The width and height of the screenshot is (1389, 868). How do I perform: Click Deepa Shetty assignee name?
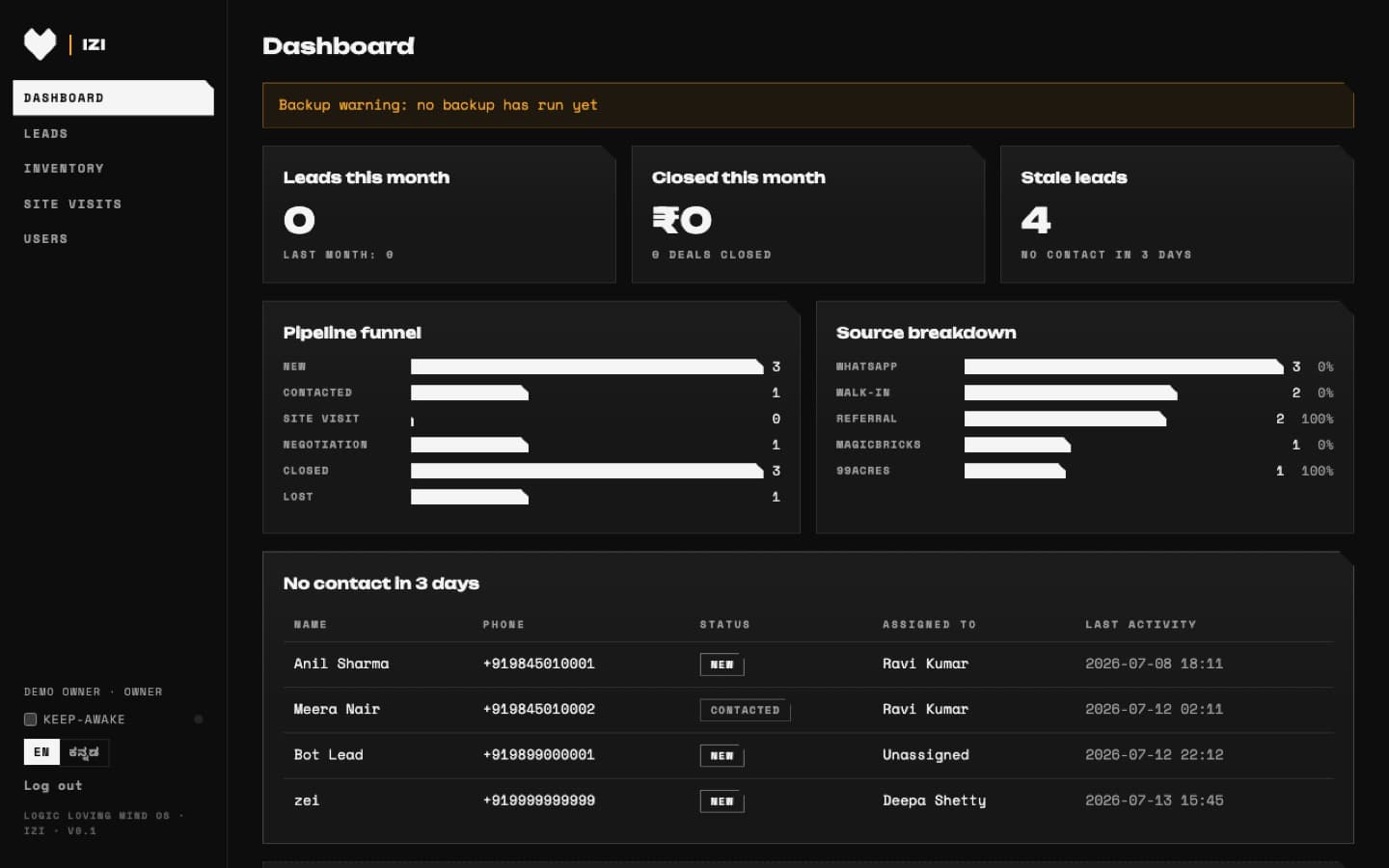click(x=935, y=800)
